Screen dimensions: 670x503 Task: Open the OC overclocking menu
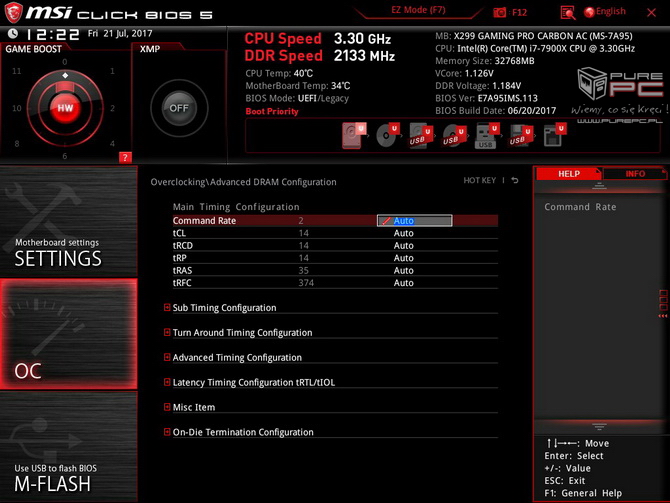coord(68,334)
